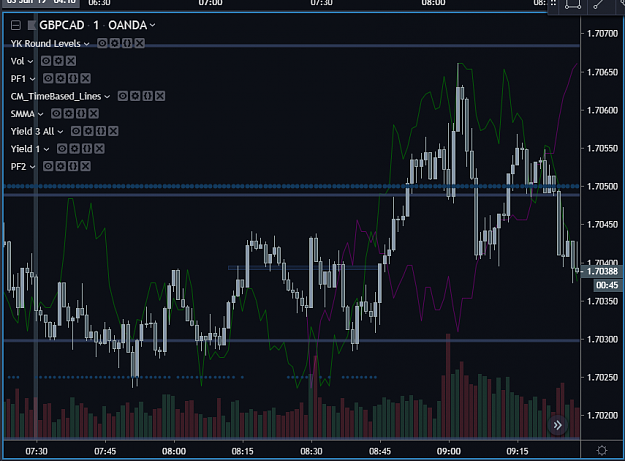Expand the PF2 dropdown chevron
This screenshot has height=461, width=625.
(x=32, y=167)
